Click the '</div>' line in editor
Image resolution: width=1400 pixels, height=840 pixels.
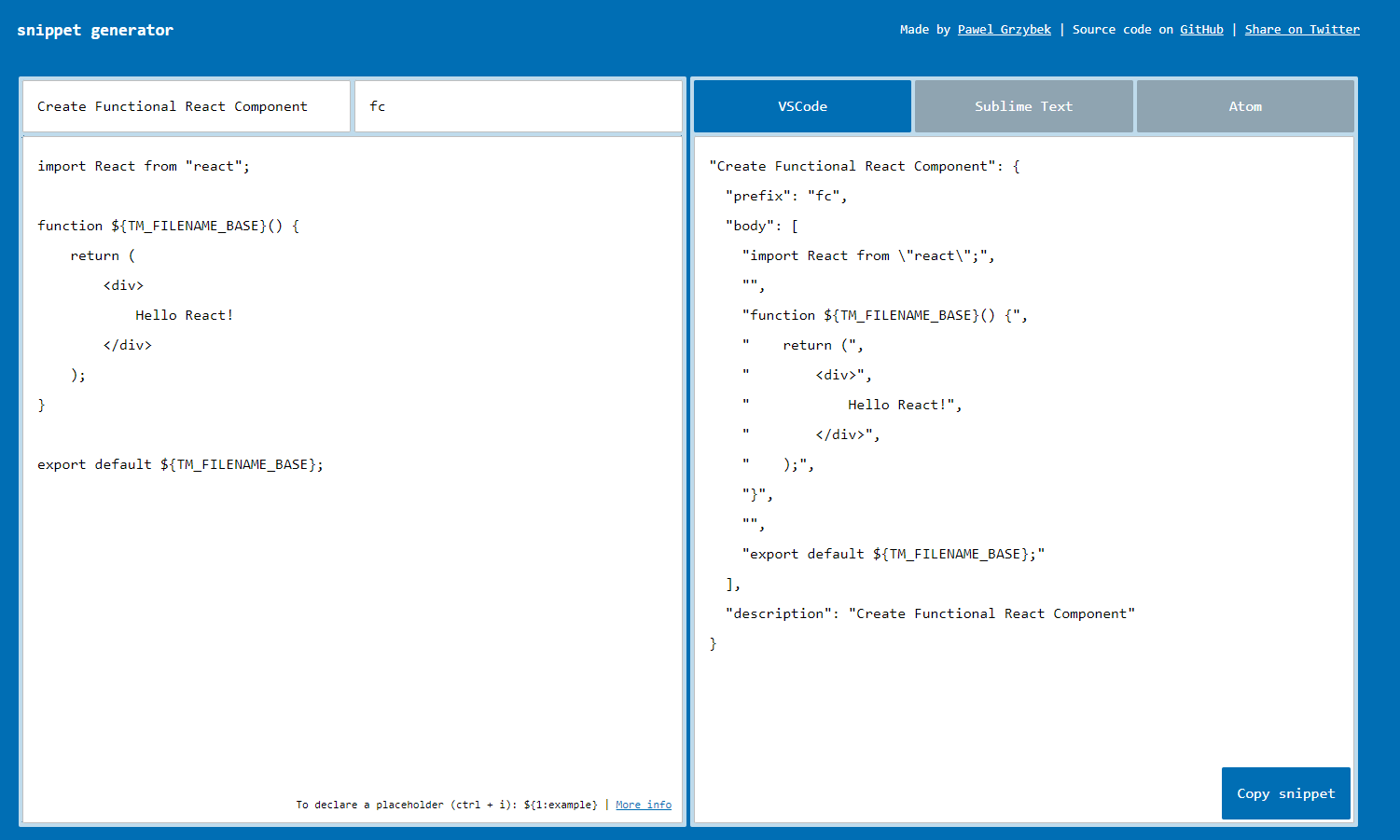(128, 345)
